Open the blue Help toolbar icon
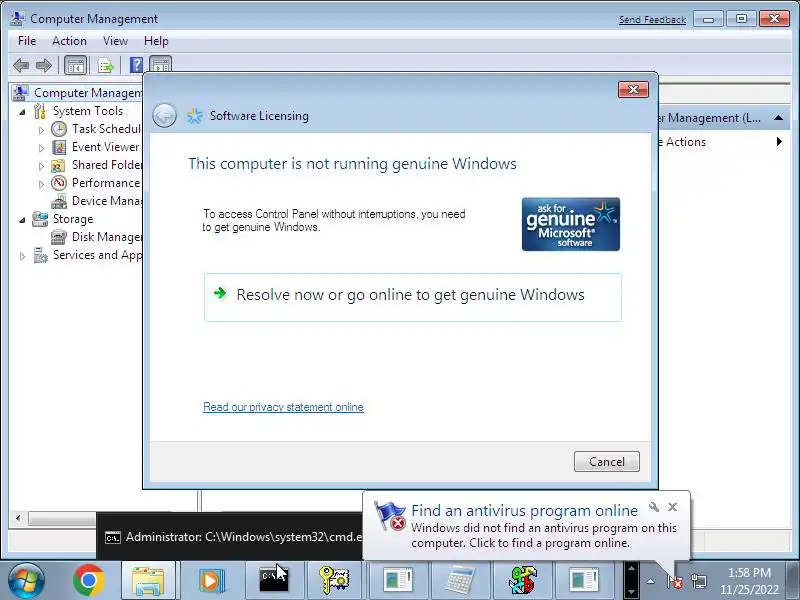Screen dimensions: 800x600 click(136, 65)
